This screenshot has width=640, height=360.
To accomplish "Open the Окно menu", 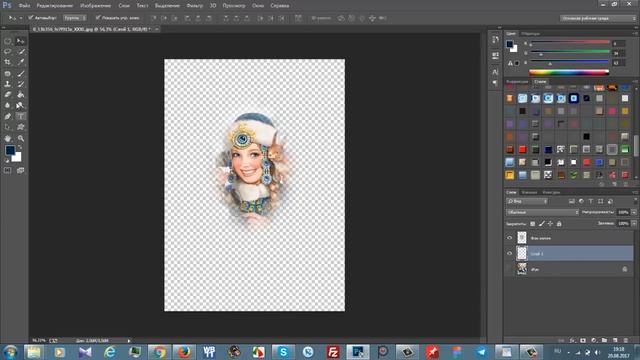I will click(258, 6).
